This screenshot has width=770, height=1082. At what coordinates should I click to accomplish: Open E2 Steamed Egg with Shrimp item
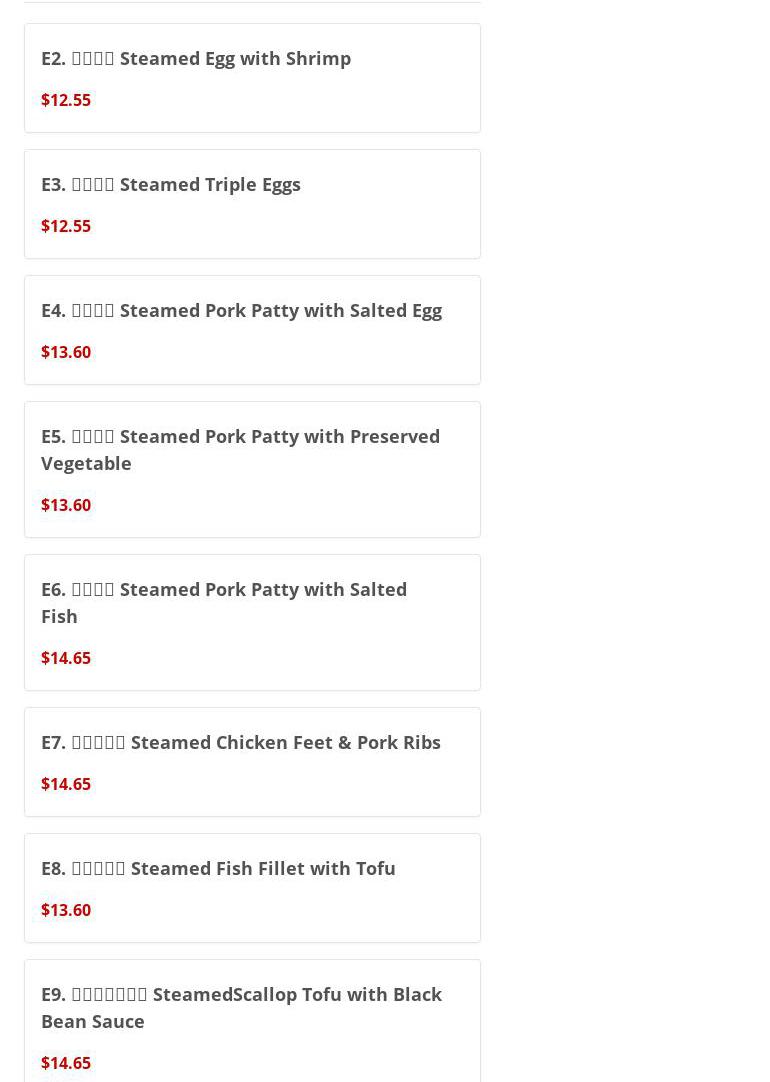click(x=196, y=58)
